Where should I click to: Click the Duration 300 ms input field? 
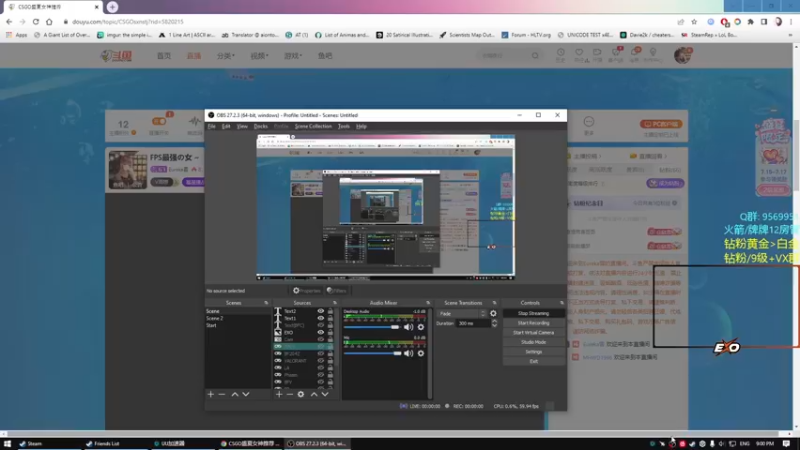pyautogui.click(x=473, y=323)
